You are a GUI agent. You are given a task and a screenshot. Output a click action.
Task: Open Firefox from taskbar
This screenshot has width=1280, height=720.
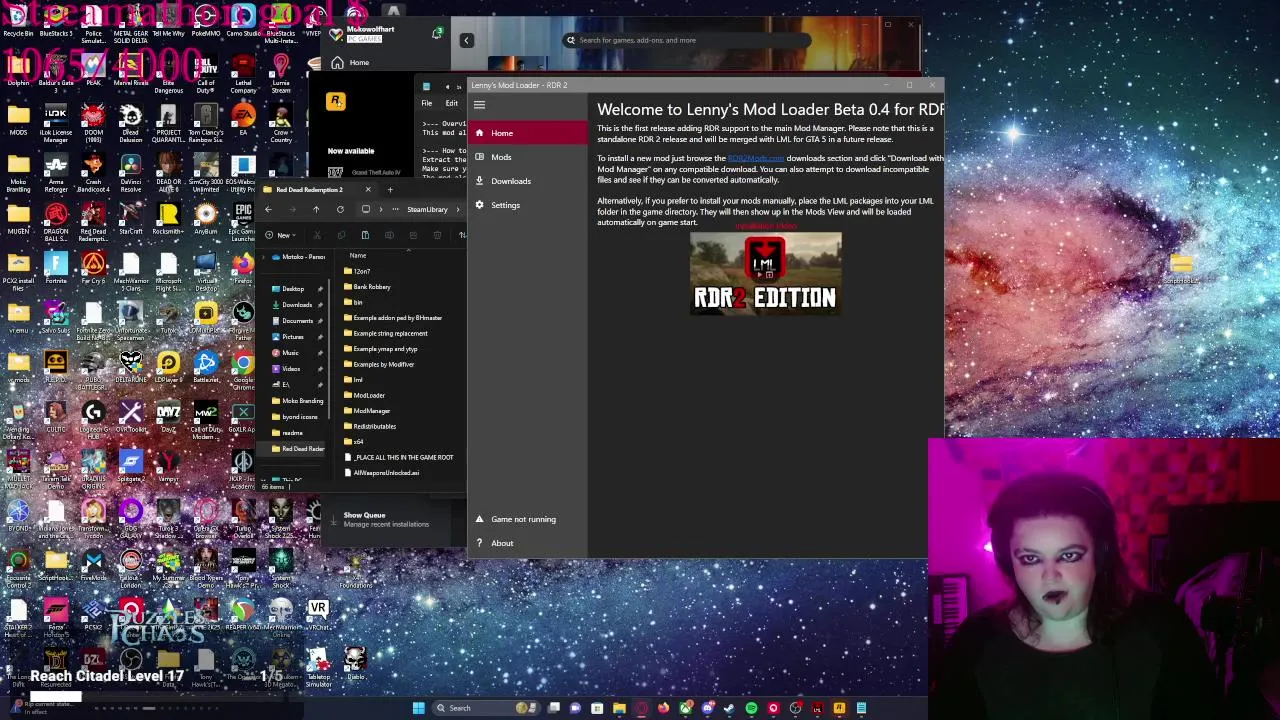[x=663, y=708]
